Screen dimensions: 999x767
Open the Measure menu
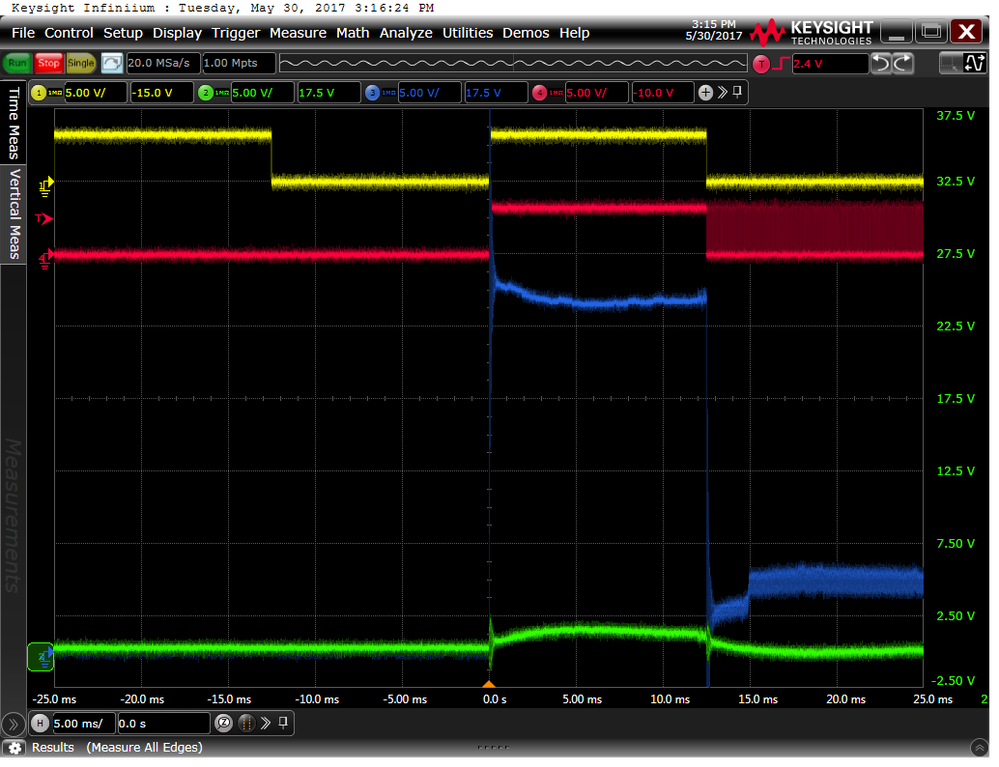point(298,33)
